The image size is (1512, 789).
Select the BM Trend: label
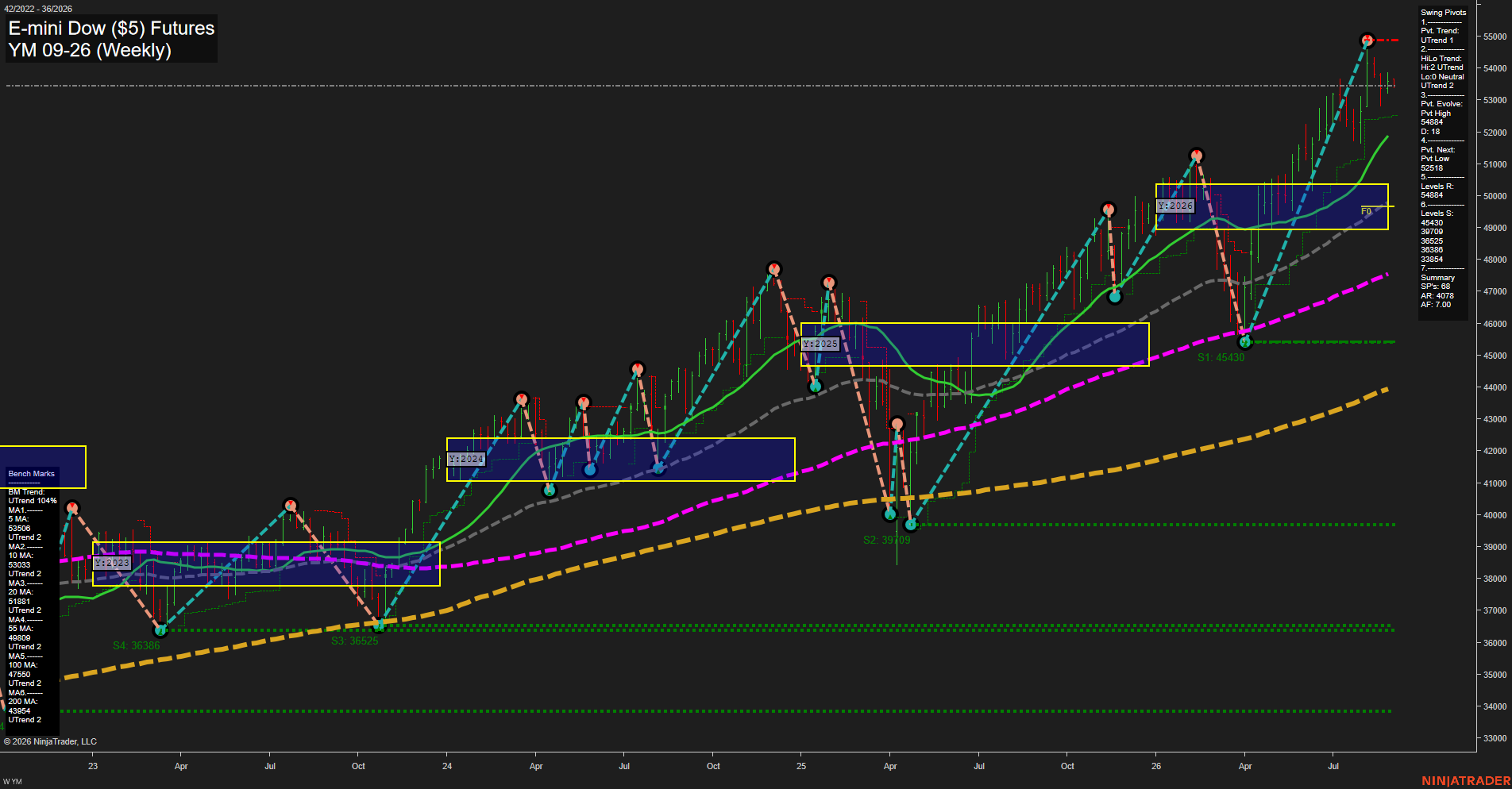(x=26, y=492)
